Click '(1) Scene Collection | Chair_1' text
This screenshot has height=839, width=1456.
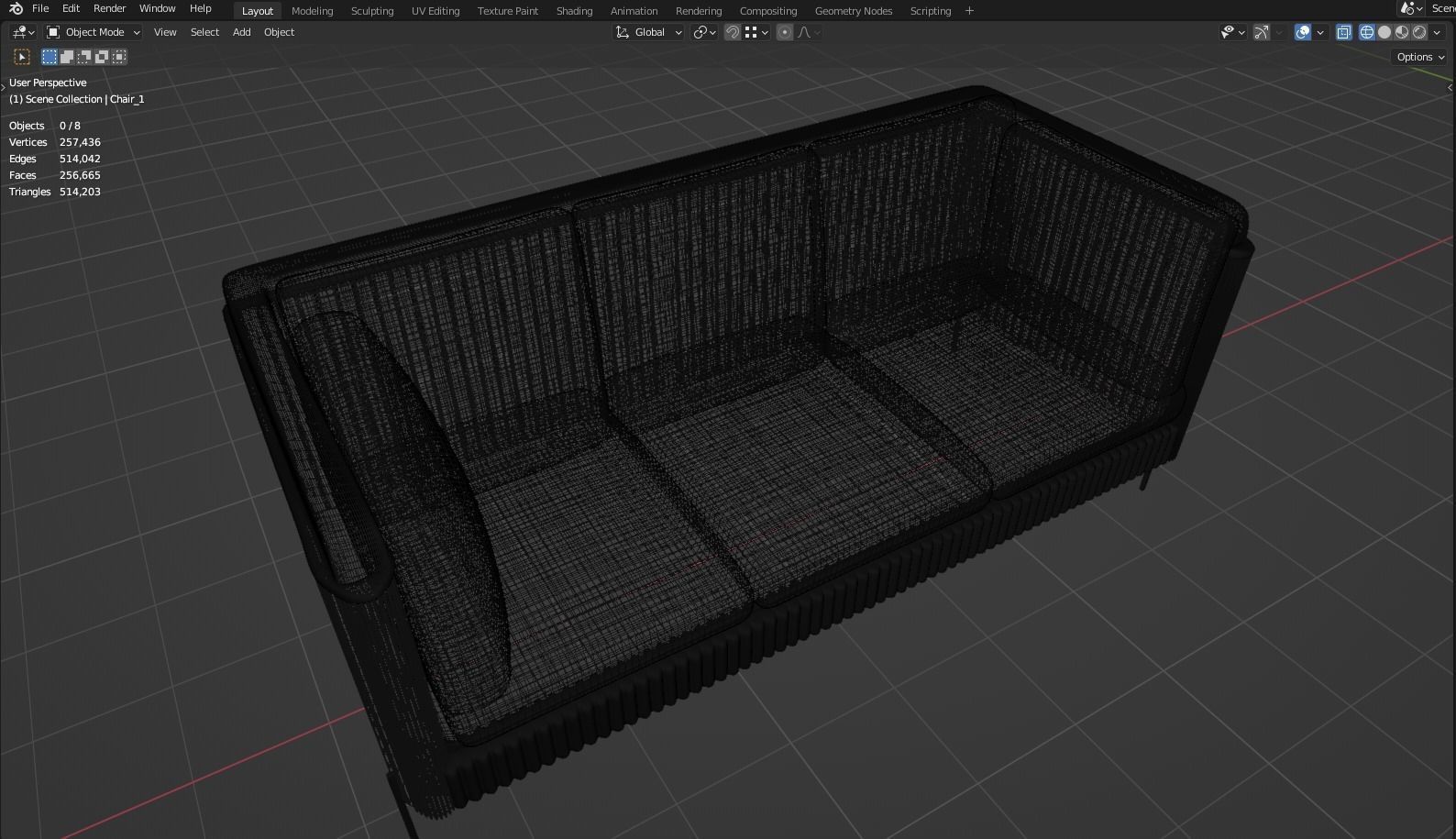[77, 99]
